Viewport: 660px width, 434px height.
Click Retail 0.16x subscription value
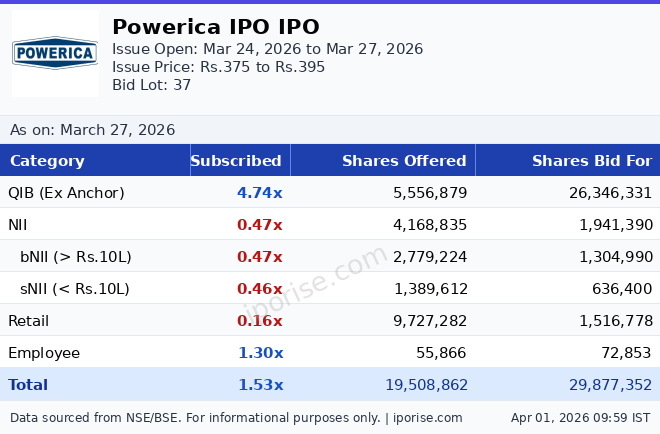click(x=259, y=321)
